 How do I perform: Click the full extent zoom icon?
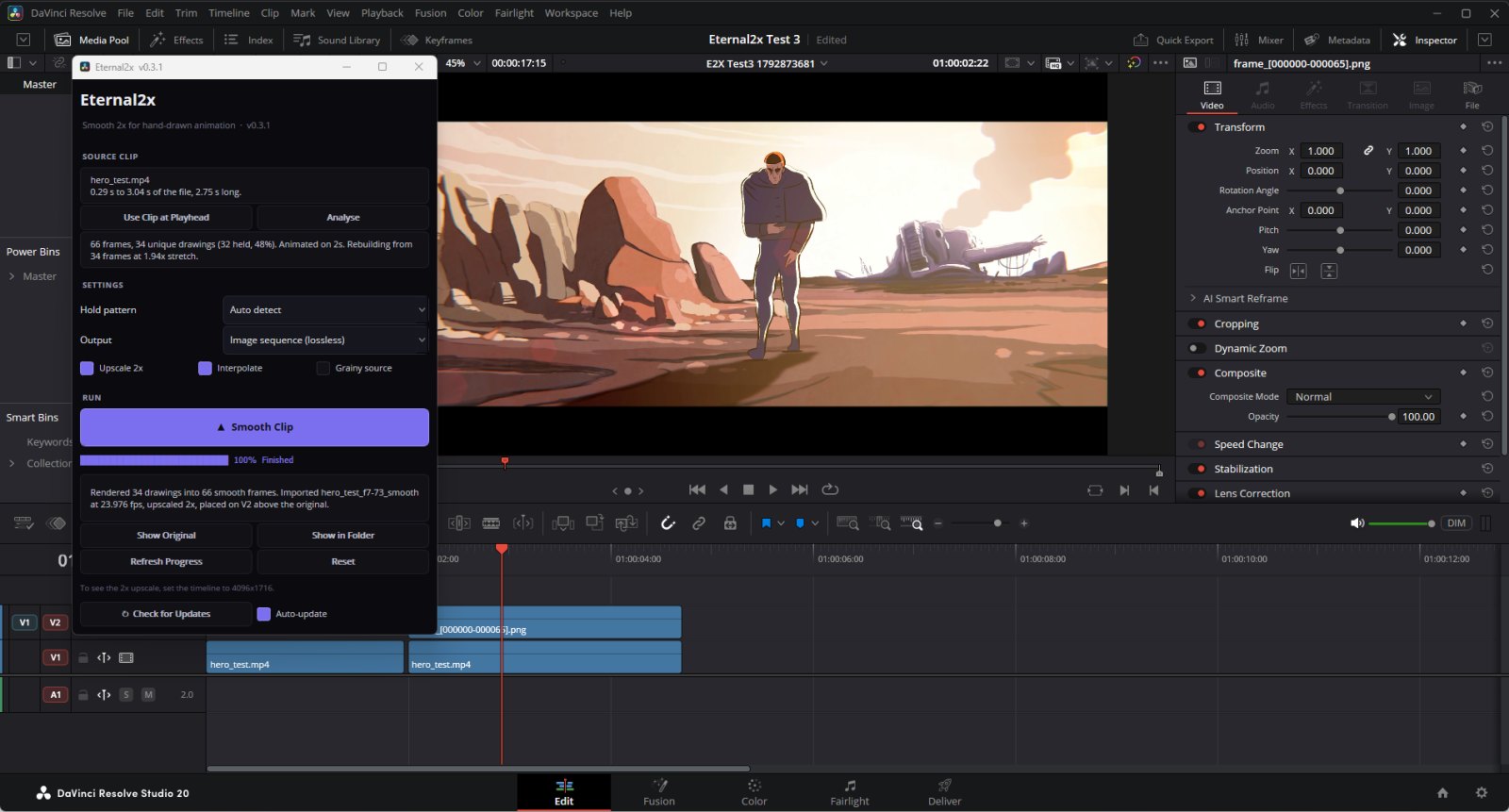[x=848, y=523]
